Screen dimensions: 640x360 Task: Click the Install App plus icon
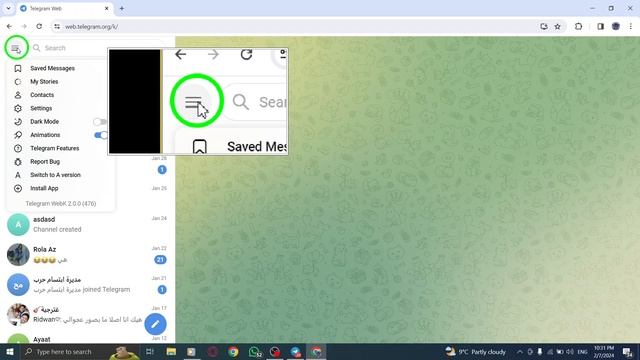(x=18, y=188)
